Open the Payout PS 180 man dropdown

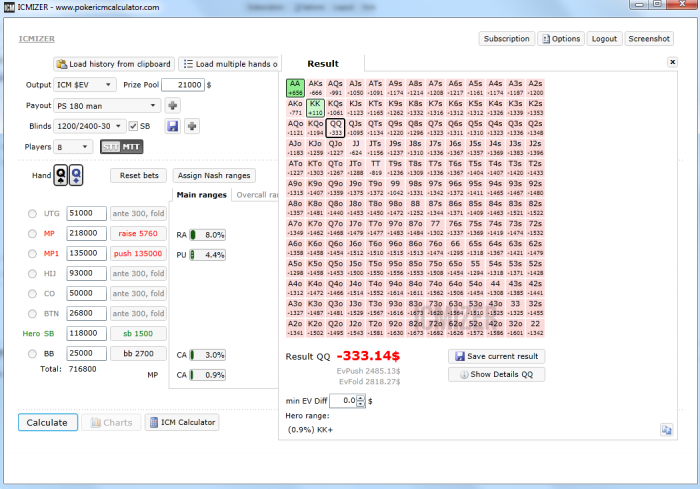click(107, 106)
